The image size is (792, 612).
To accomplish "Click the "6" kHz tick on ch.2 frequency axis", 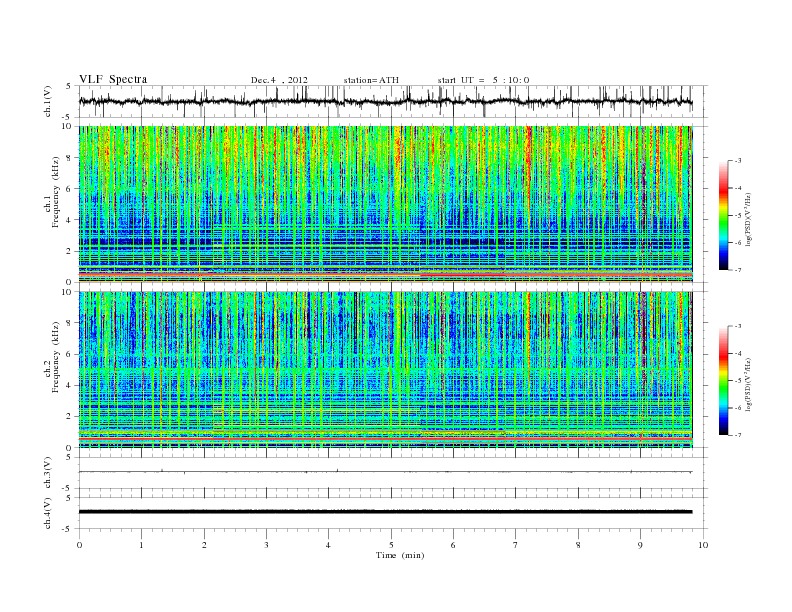I will pos(69,354).
